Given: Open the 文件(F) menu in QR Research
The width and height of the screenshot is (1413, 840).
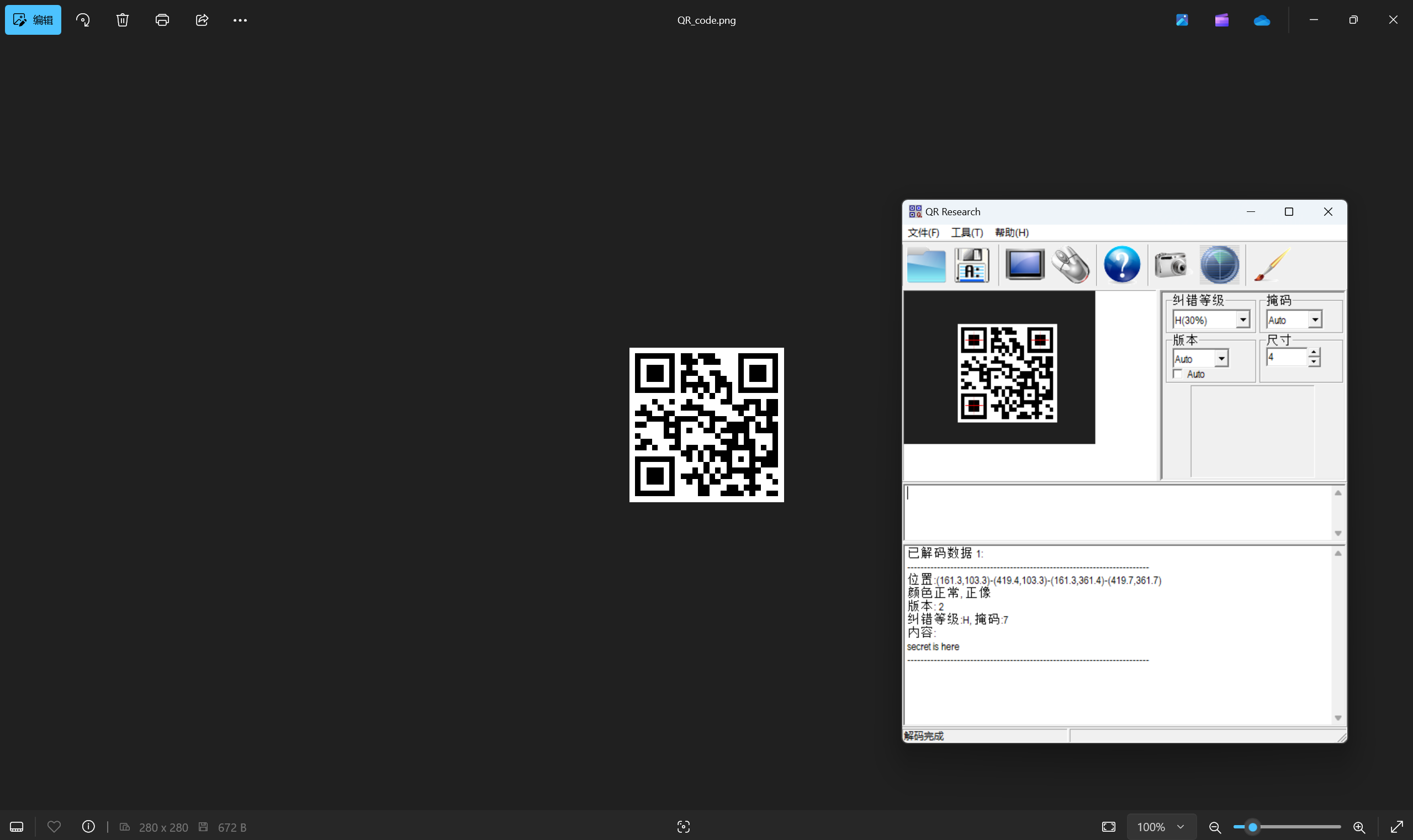Looking at the screenshot, I should click(x=923, y=233).
